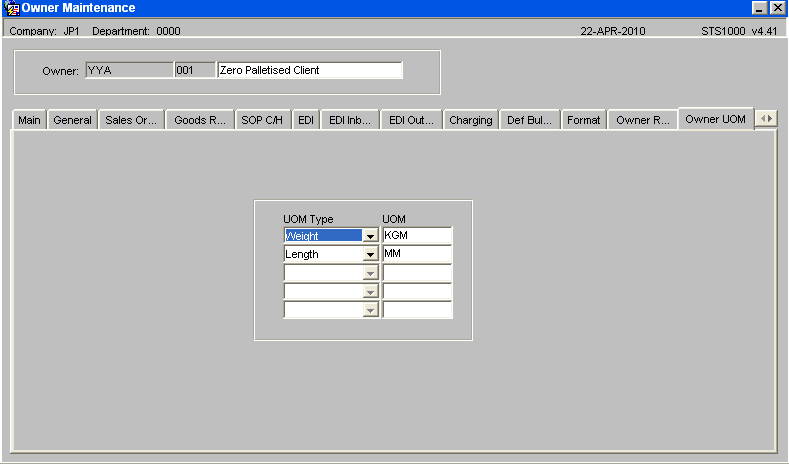Open the fifth row UOM Type dropdown
Image resolution: width=789 pixels, height=464 pixels.
tap(370, 310)
